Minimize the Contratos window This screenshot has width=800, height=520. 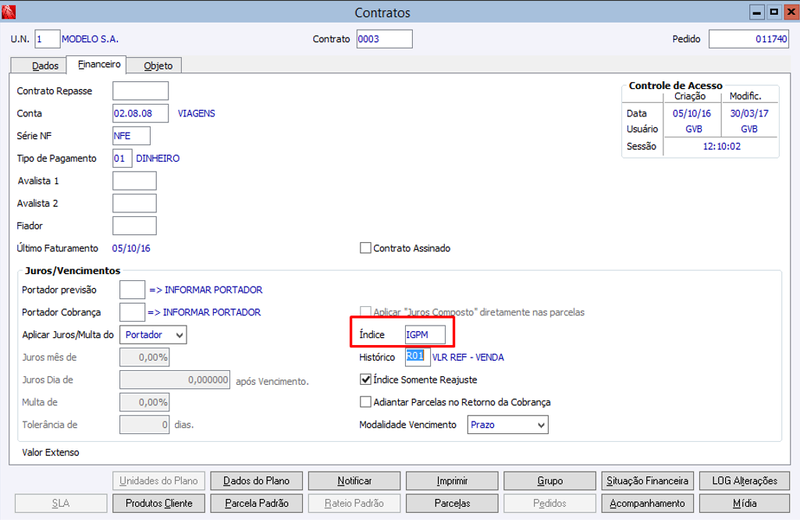click(757, 12)
